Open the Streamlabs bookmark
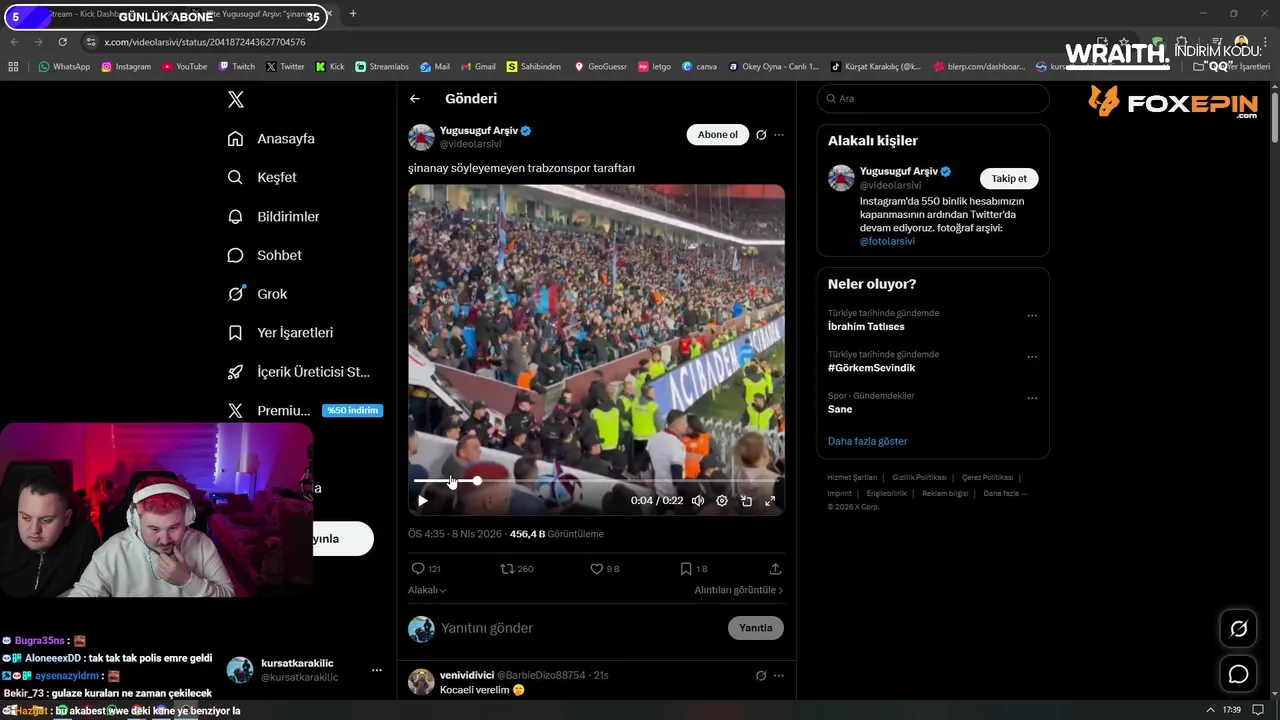The width and height of the screenshot is (1280, 720). [x=382, y=67]
